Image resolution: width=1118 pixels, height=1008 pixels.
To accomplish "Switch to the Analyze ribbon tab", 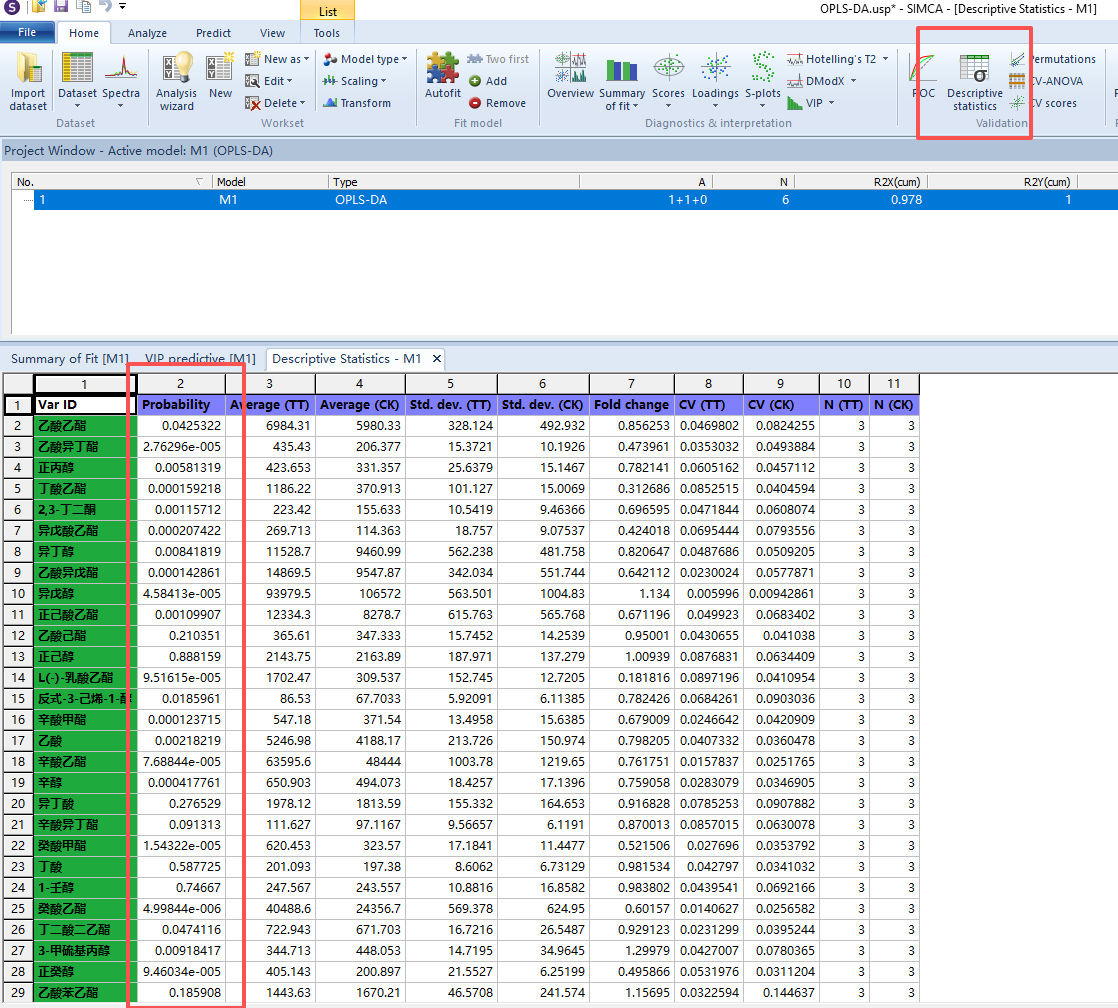I will (x=147, y=33).
